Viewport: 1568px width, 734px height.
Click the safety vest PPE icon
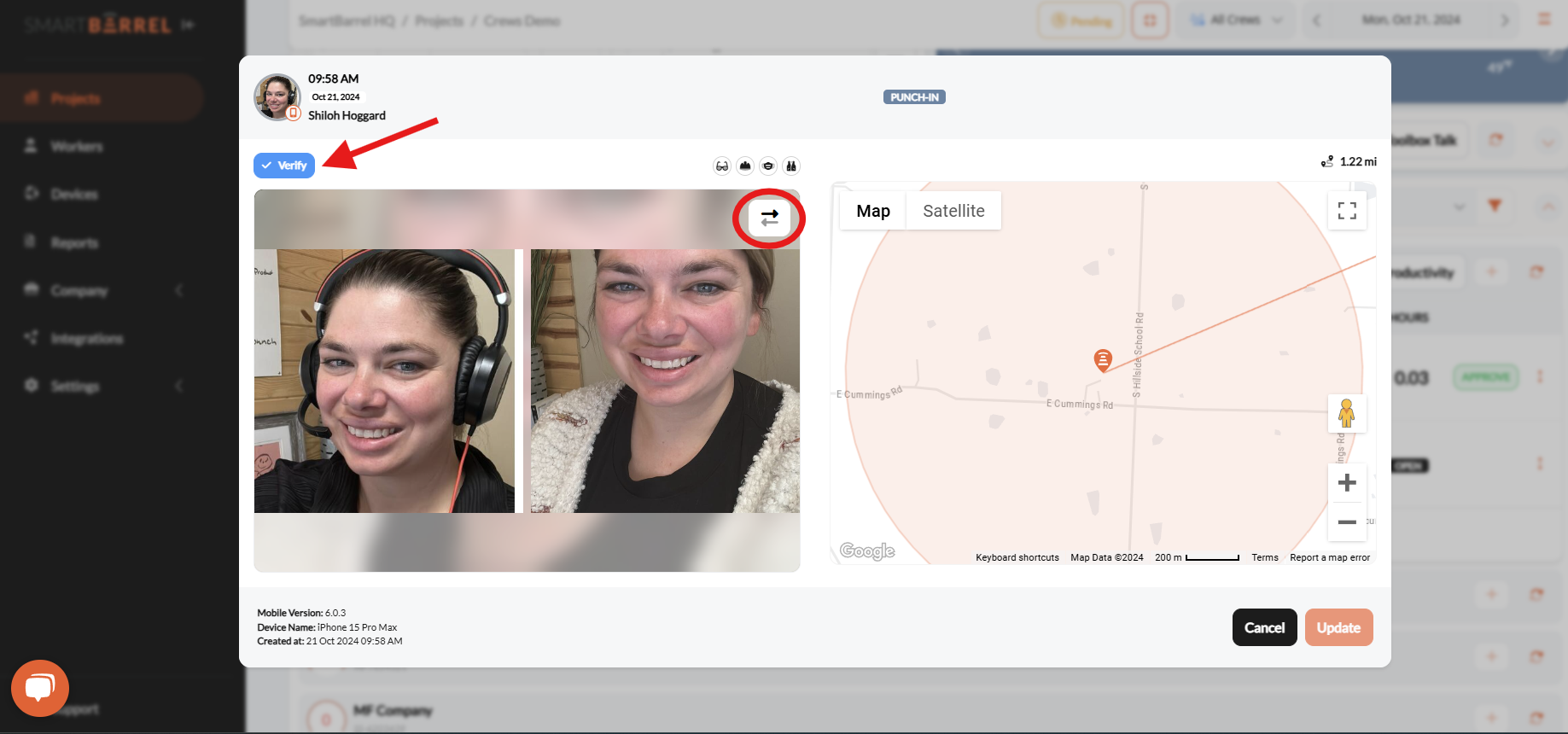coord(791,166)
